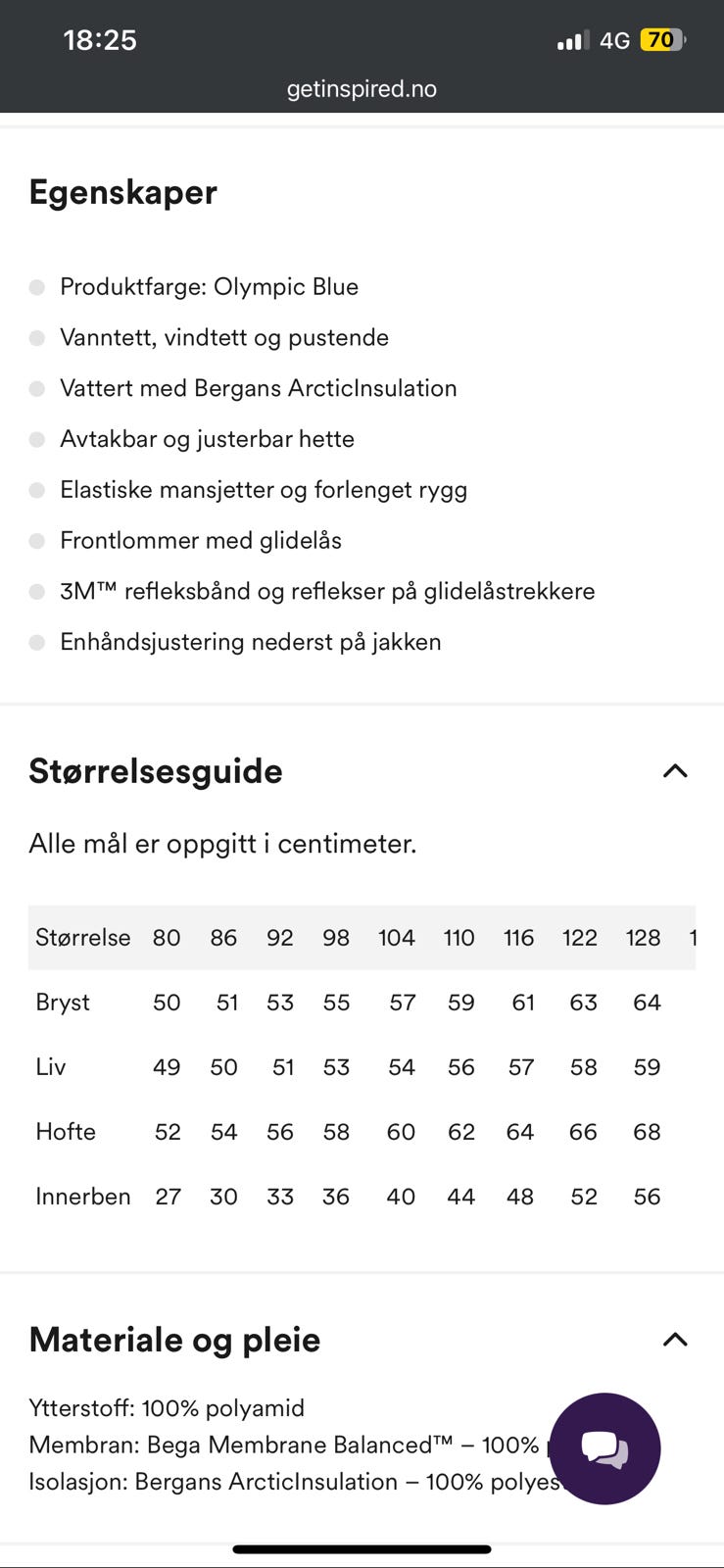Viewport: 724px width, 1568px height.
Task: Tap the 4G network indicator
Action: click(x=614, y=40)
